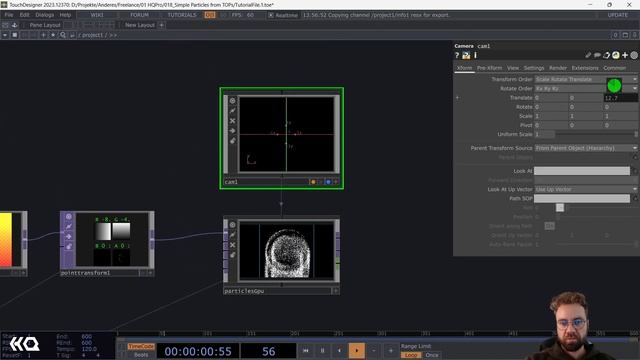Open the FORUM link
Viewport: 640px width, 360px height.
pos(139,15)
